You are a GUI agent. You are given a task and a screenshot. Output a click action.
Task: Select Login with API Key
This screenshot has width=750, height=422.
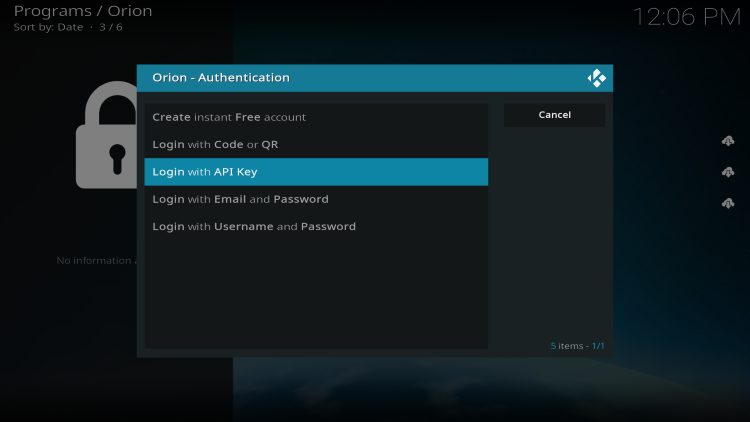[316, 172]
